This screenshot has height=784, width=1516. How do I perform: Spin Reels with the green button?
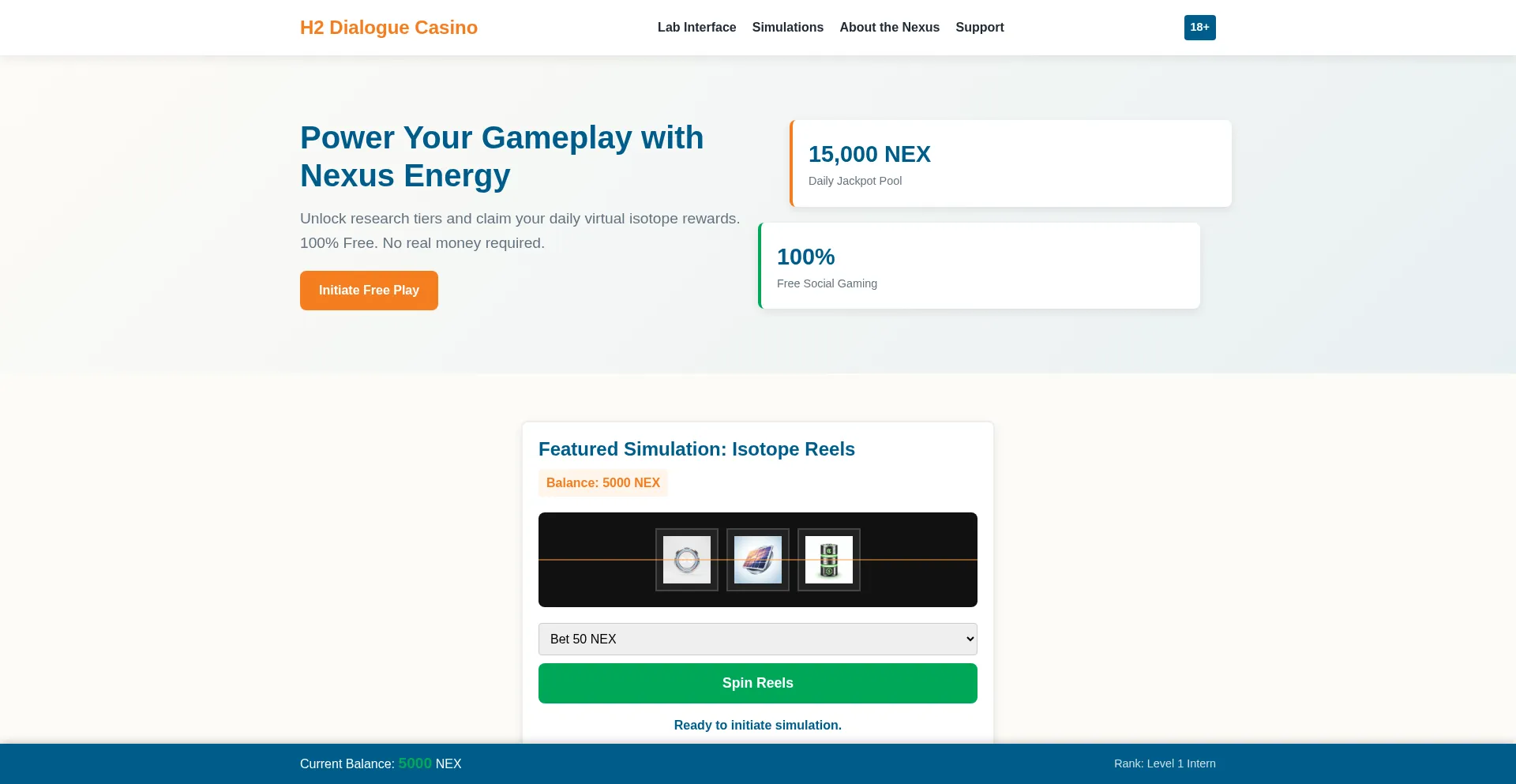pyautogui.click(x=758, y=683)
